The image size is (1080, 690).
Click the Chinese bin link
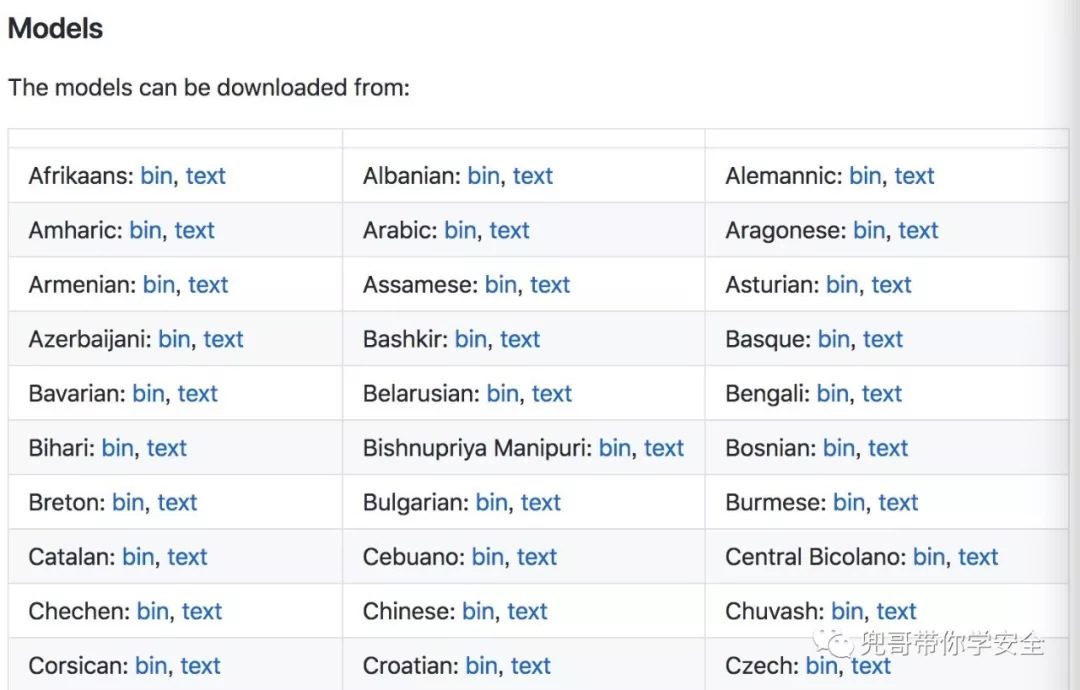(478, 612)
